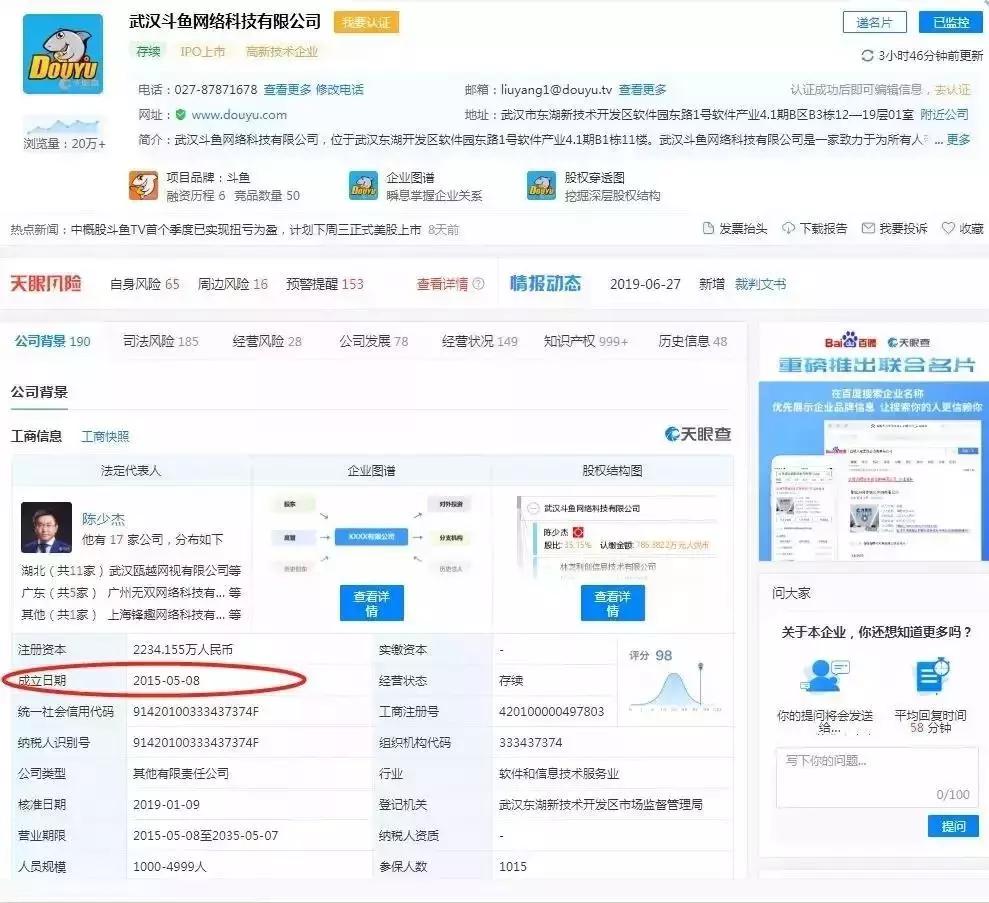Click the 我要认证 orange button
This screenshot has width=989, height=903.
pyautogui.click(x=366, y=22)
